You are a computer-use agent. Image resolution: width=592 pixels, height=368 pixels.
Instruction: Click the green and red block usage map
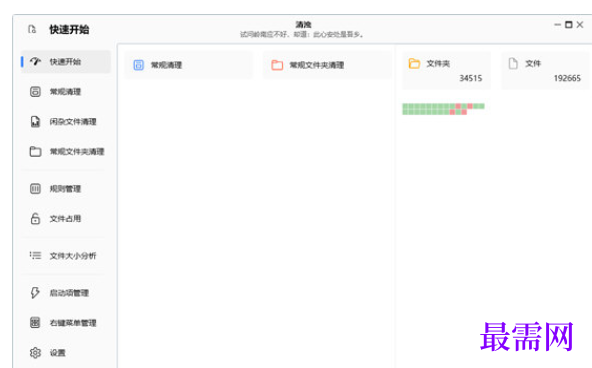443,109
